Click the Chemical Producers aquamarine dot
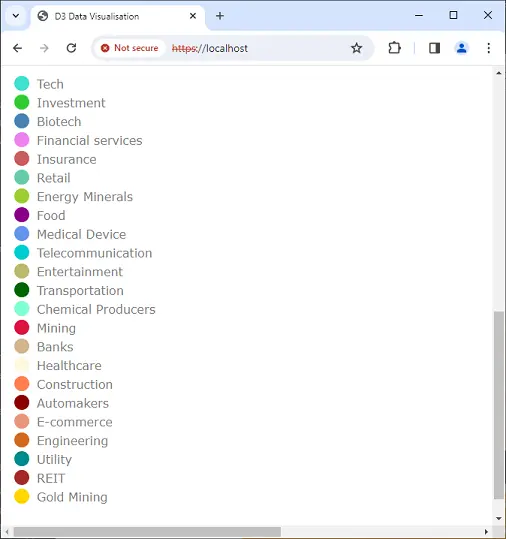Screen dimensions: 506x539 coord(22,309)
